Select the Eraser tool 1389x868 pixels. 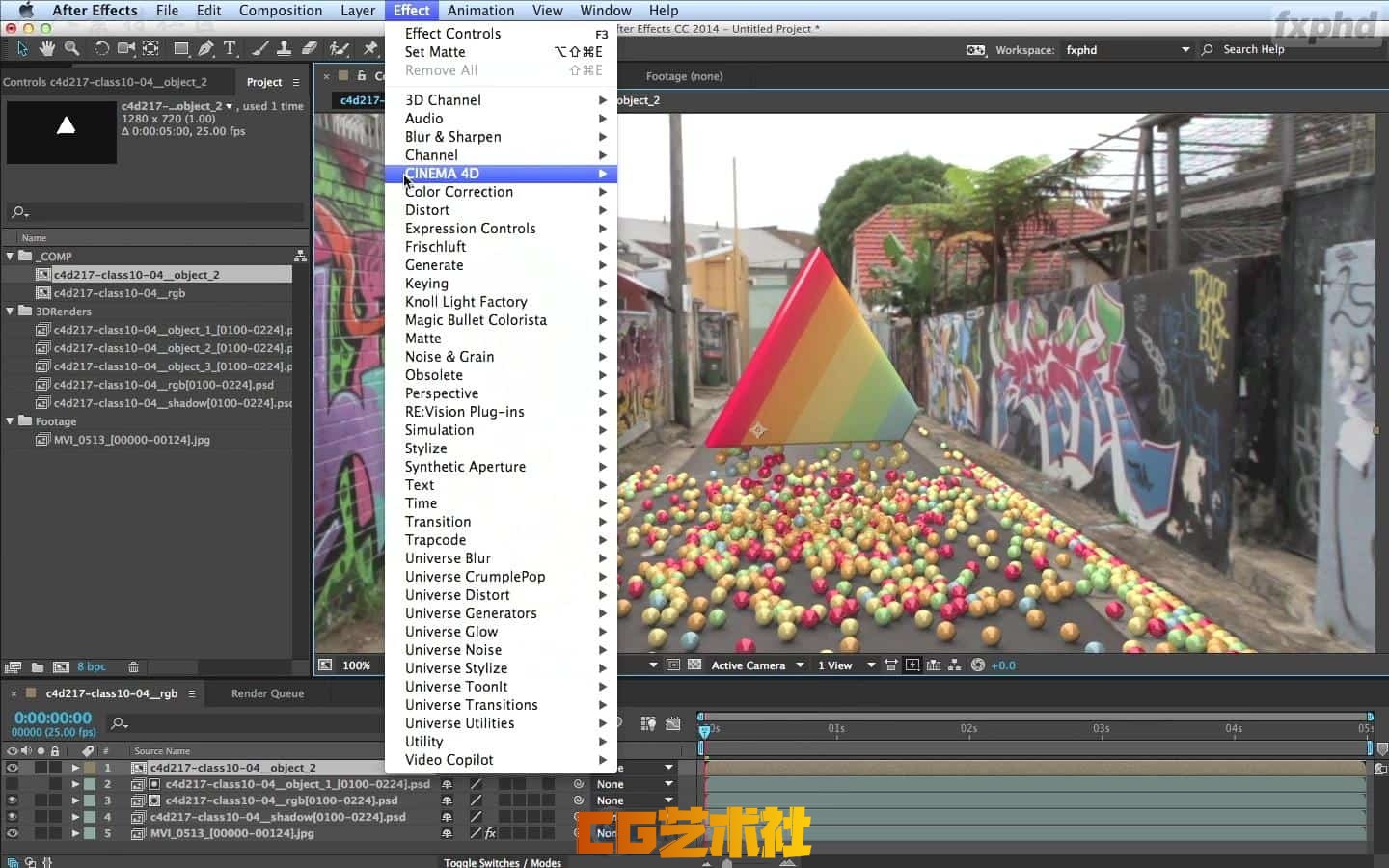pyautogui.click(x=309, y=48)
